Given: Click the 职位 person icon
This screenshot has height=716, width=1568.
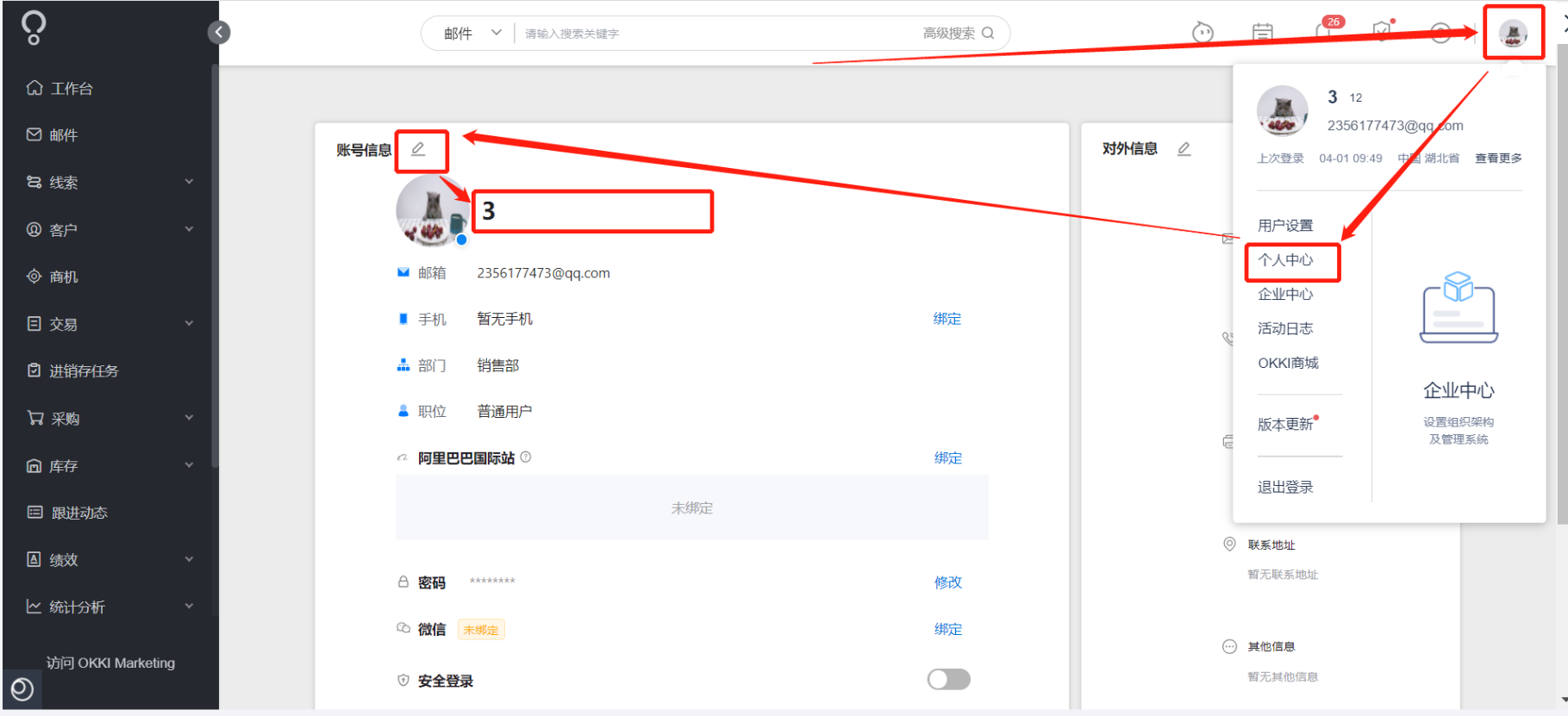Looking at the screenshot, I should [x=403, y=411].
